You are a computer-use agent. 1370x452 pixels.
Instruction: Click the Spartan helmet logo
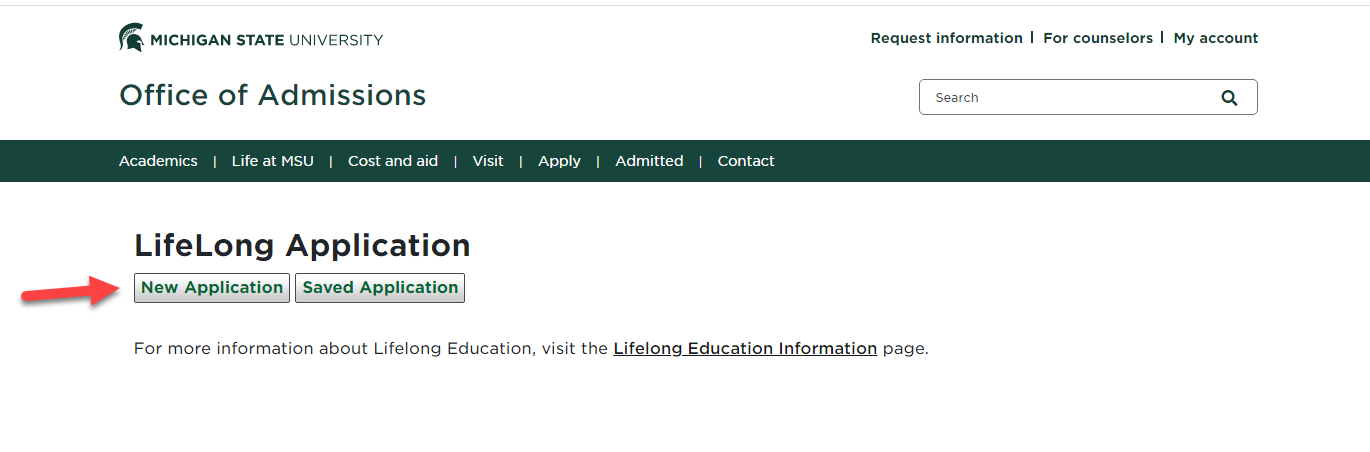(x=131, y=38)
